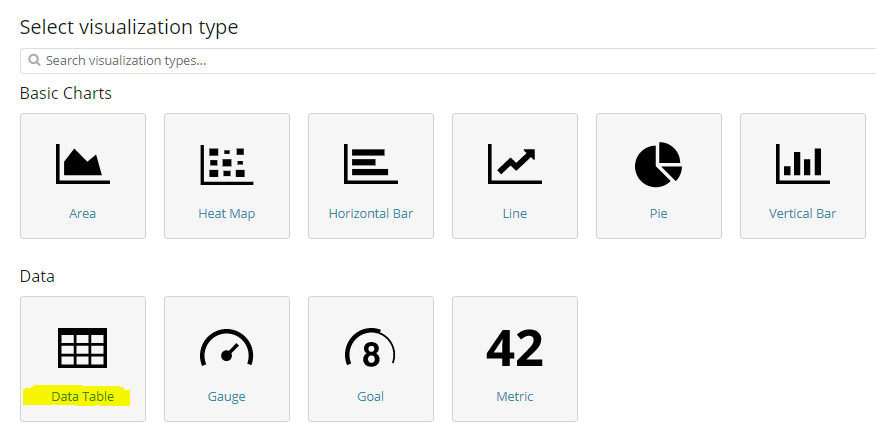Viewport: 876px width, 440px height.
Task: Click the search magnifier icon
Action: tap(34, 60)
